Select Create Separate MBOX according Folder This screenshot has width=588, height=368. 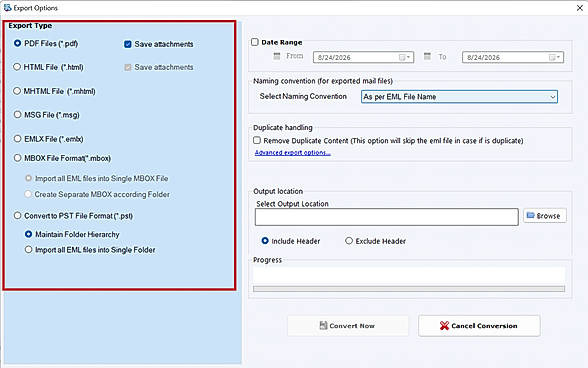pos(28,194)
